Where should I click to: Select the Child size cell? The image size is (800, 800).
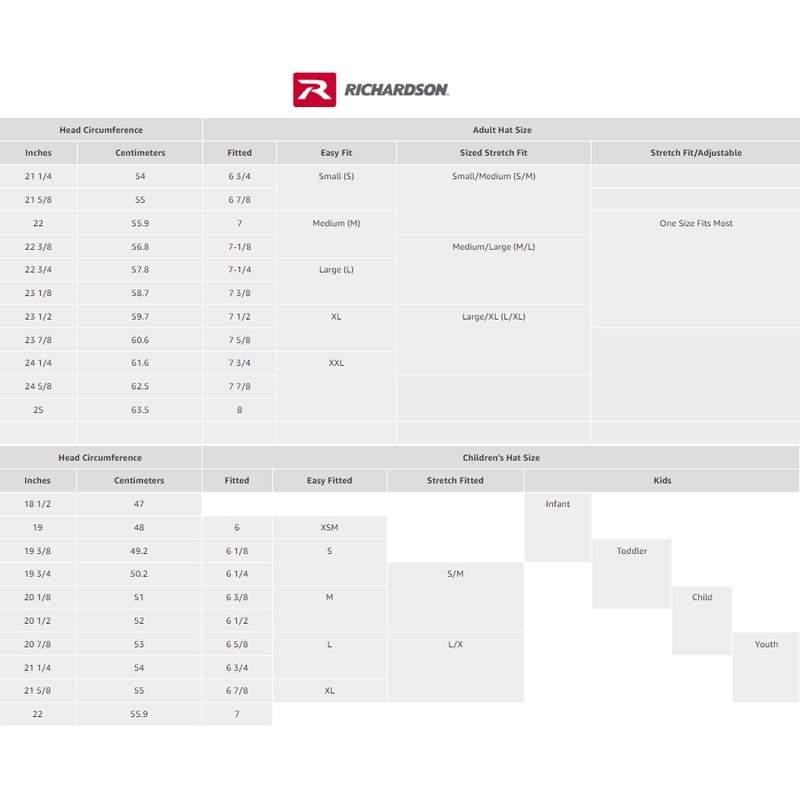(702, 598)
